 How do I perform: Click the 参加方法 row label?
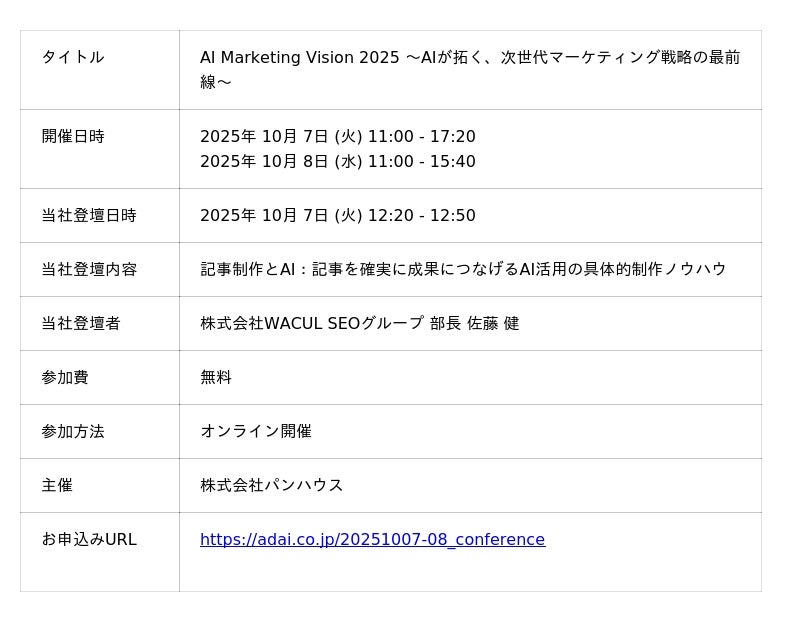[73, 432]
